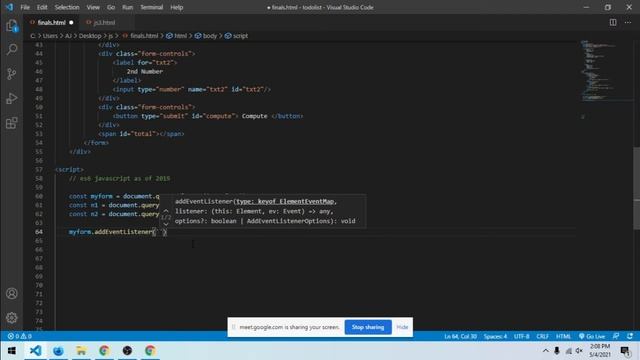
Task: Open the Run menu
Action: coord(127,7)
